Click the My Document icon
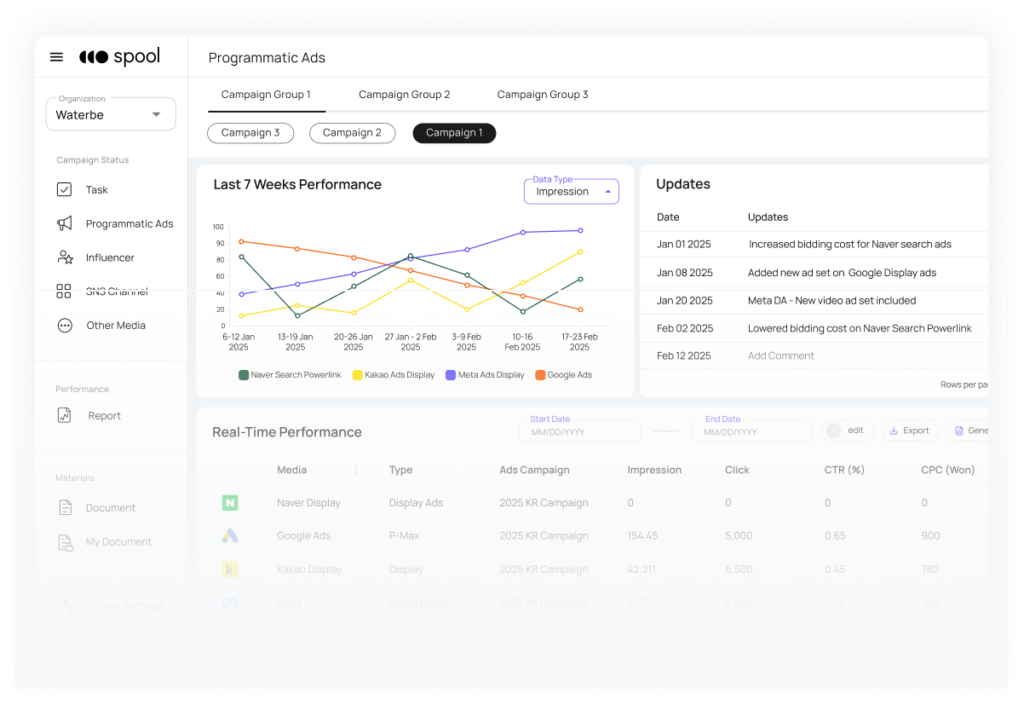The image size is (1024, 705). coord(65,542)
